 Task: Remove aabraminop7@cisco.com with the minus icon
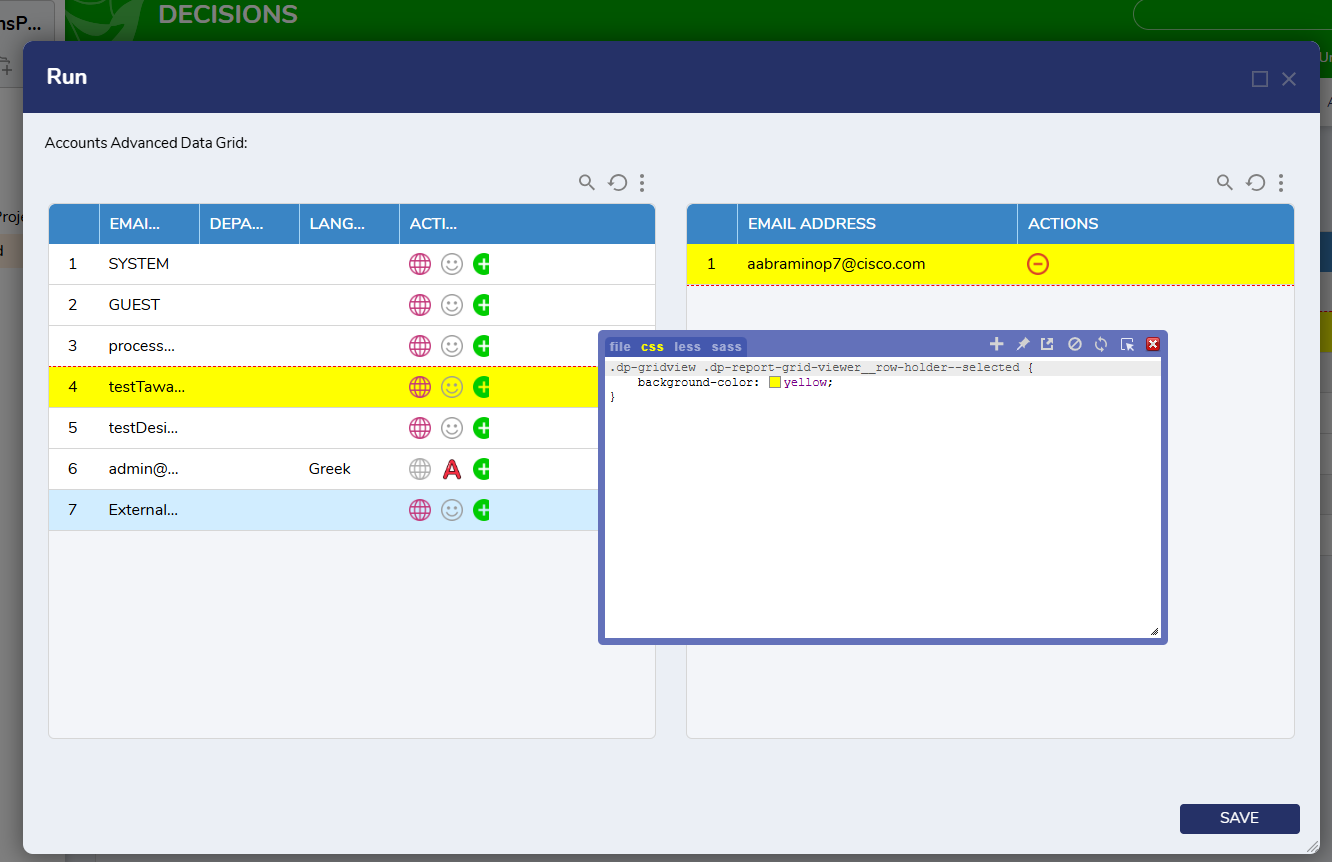click(1038, 264)
